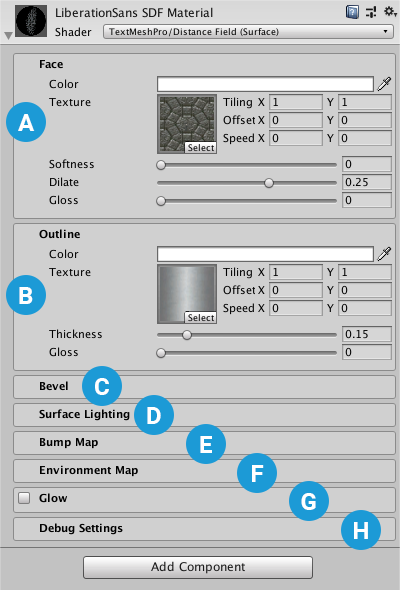Collapse the material foldout arrow
The width and height of the screenshot is (400, 590).
(x=8, y=35)
